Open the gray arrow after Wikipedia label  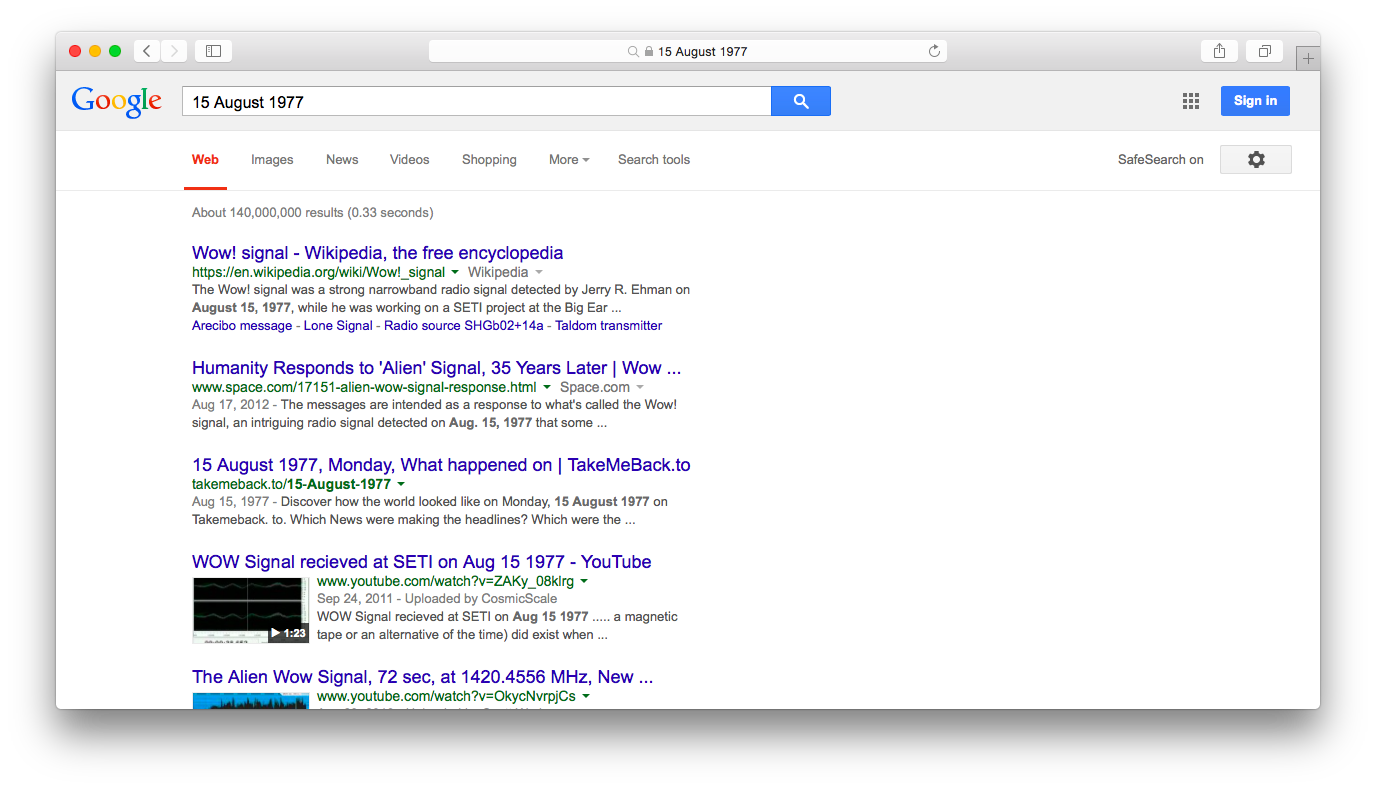539,272
